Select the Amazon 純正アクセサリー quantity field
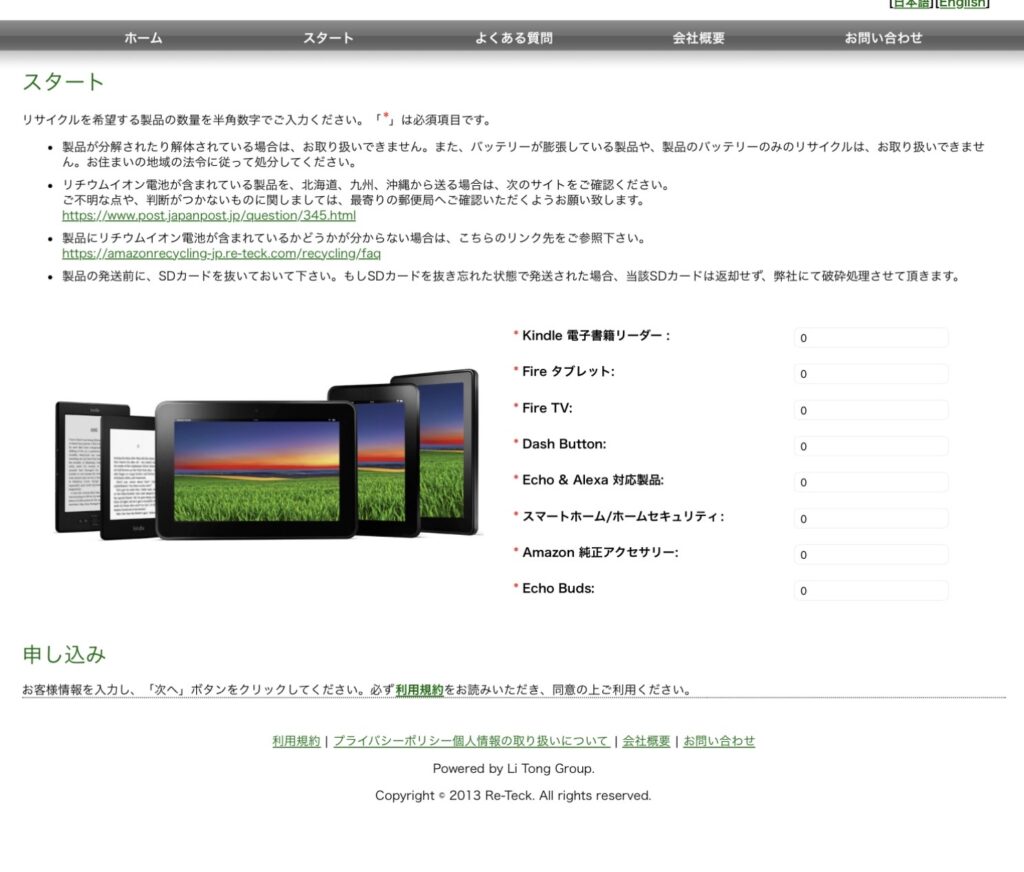Image resolution: width=1024 pixels, height=872 pixels. point(870,554)
